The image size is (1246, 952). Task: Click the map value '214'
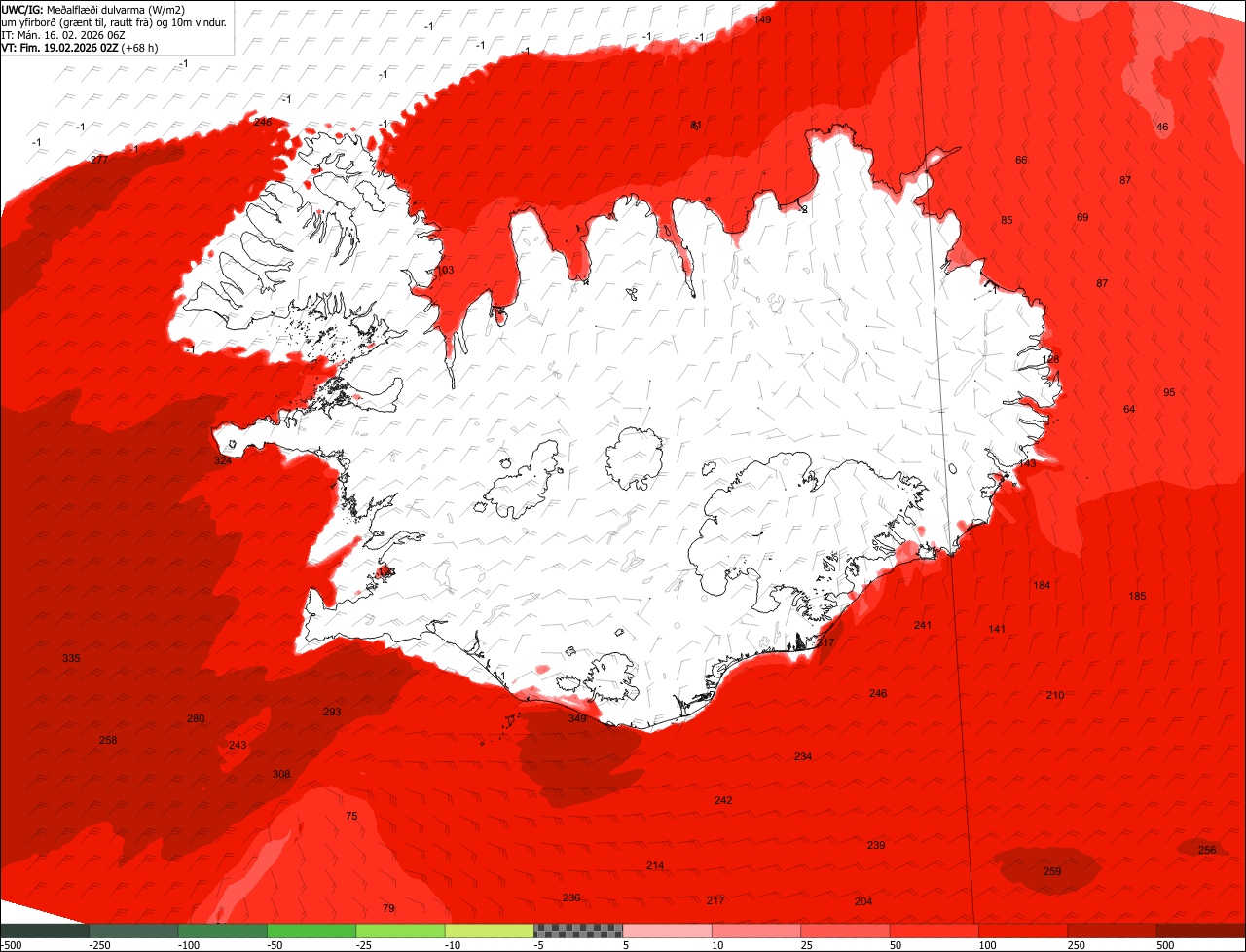pyautogui.click(x=655, y=866)
